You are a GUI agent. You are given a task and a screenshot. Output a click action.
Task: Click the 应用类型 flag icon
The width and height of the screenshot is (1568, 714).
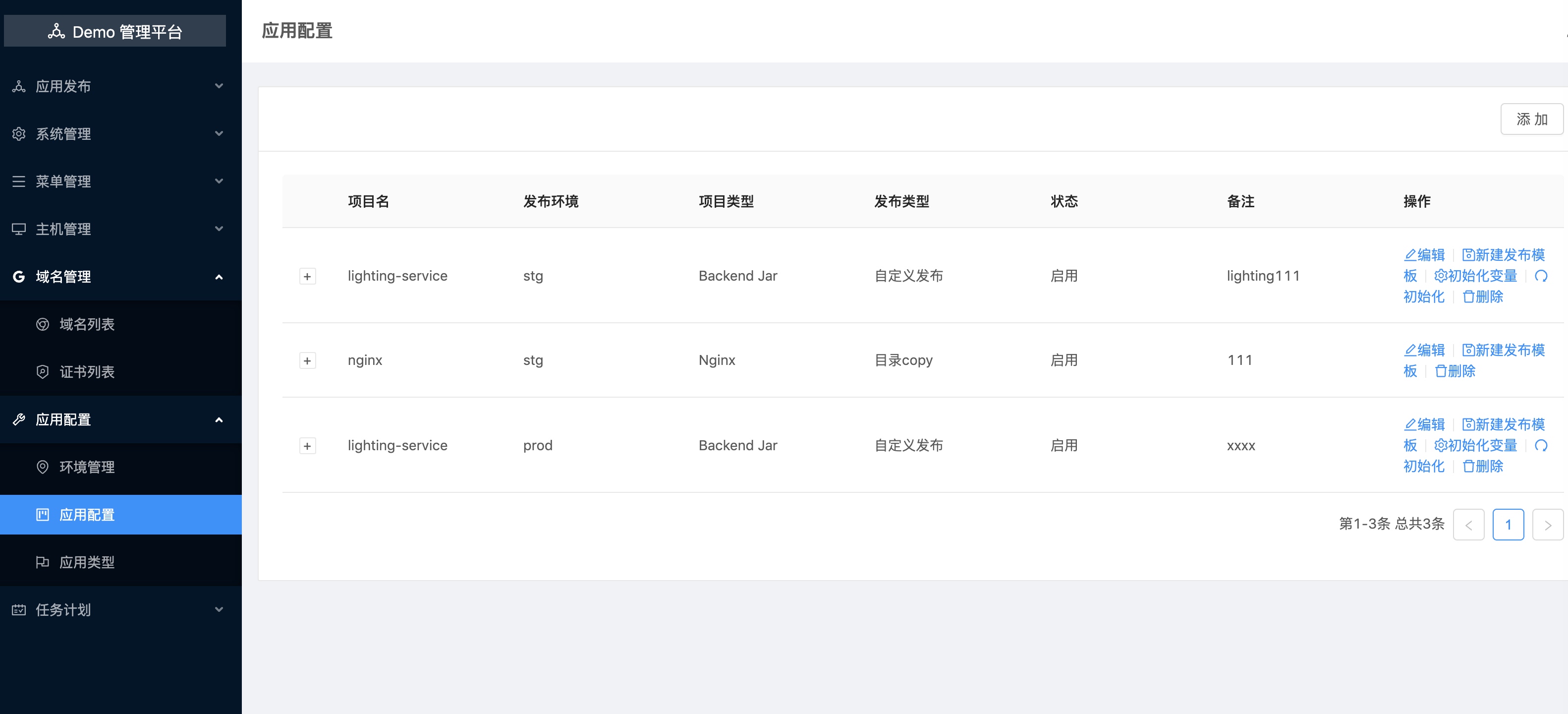point(42,562)
